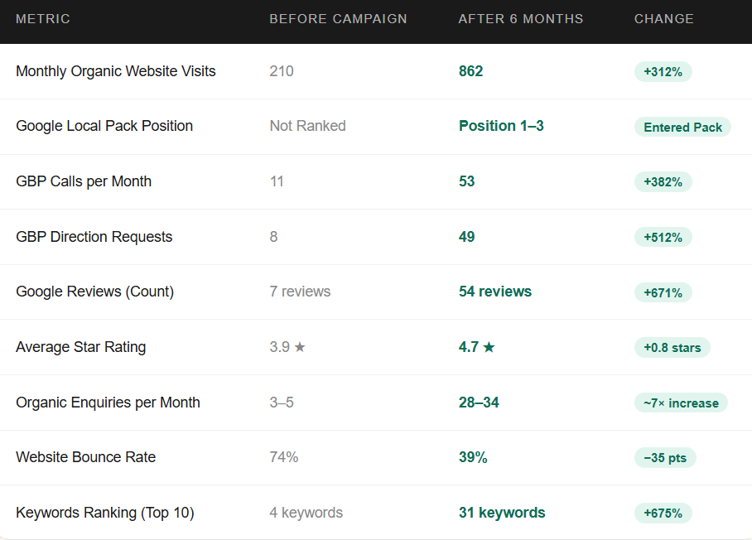Click the −35 pts bounce rate badge
Viewport: 752px width, 540px height.
point(665,458)
